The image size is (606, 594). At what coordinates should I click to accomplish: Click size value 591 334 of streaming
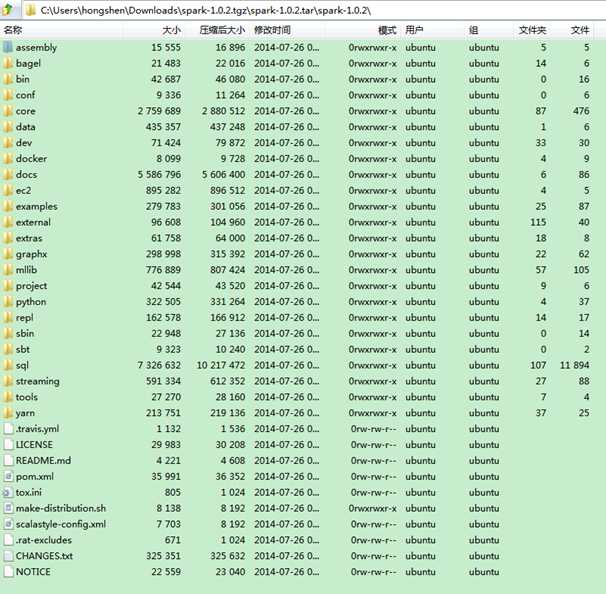(x=163, y=381)
